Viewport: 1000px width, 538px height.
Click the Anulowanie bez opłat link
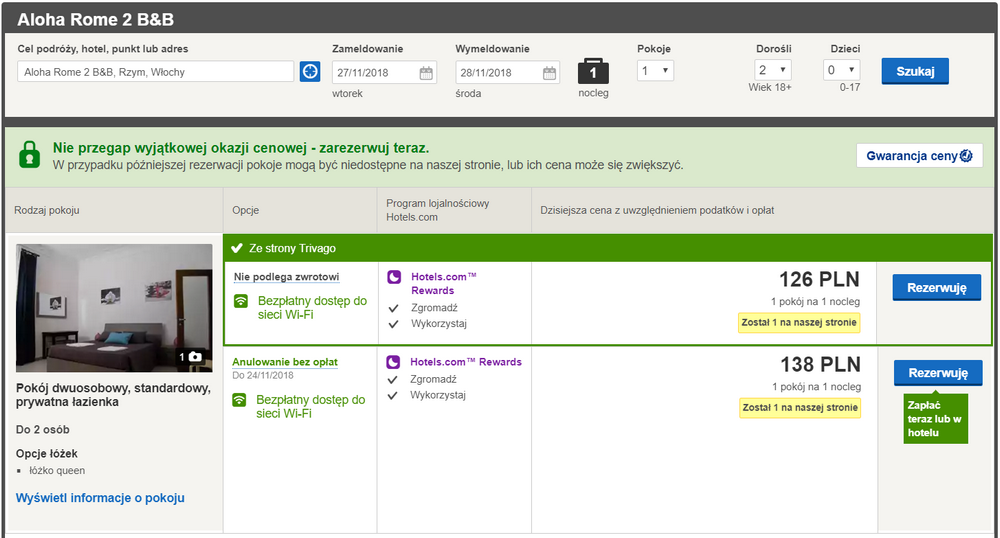[x=285, y=362]
